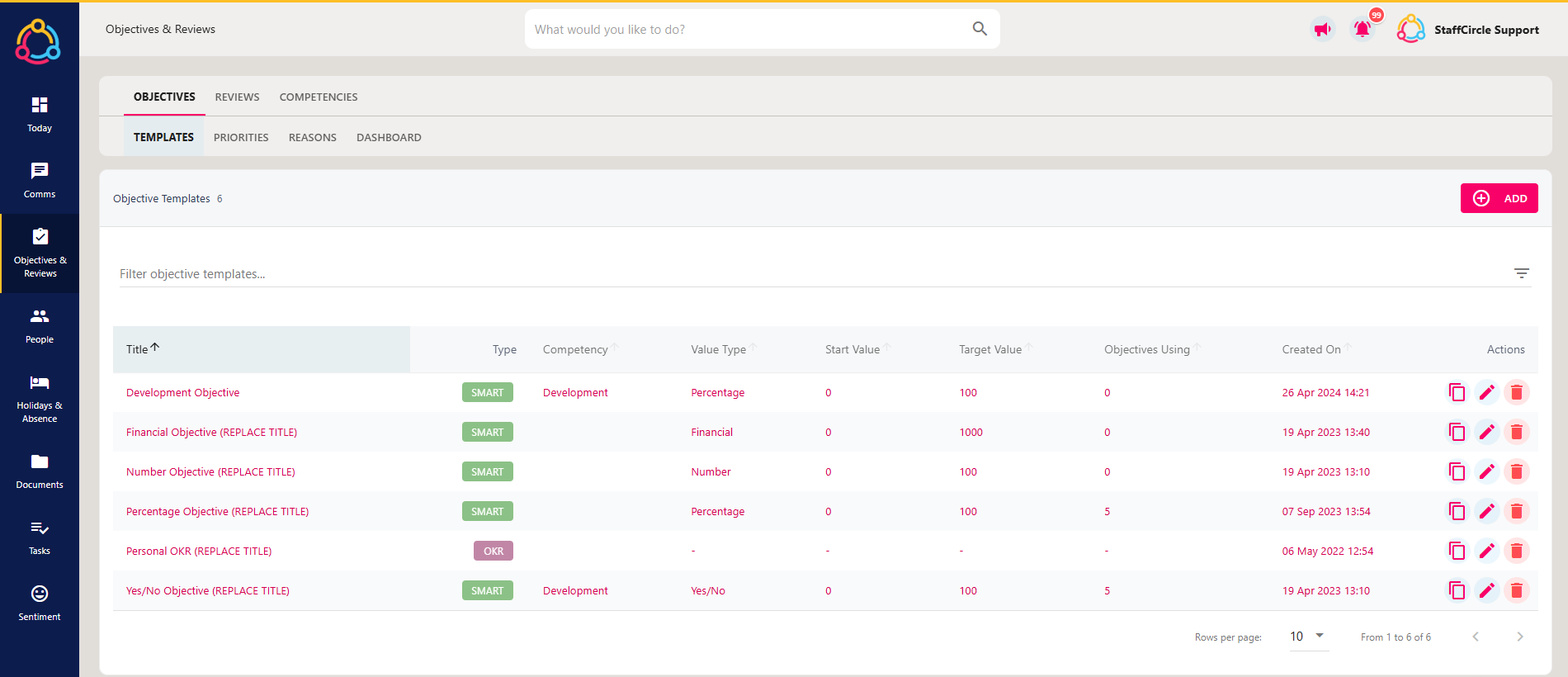Edit the Percentage Objective template
Image resolution: width=1568 pixels, height=677 pixels.
1487,511
